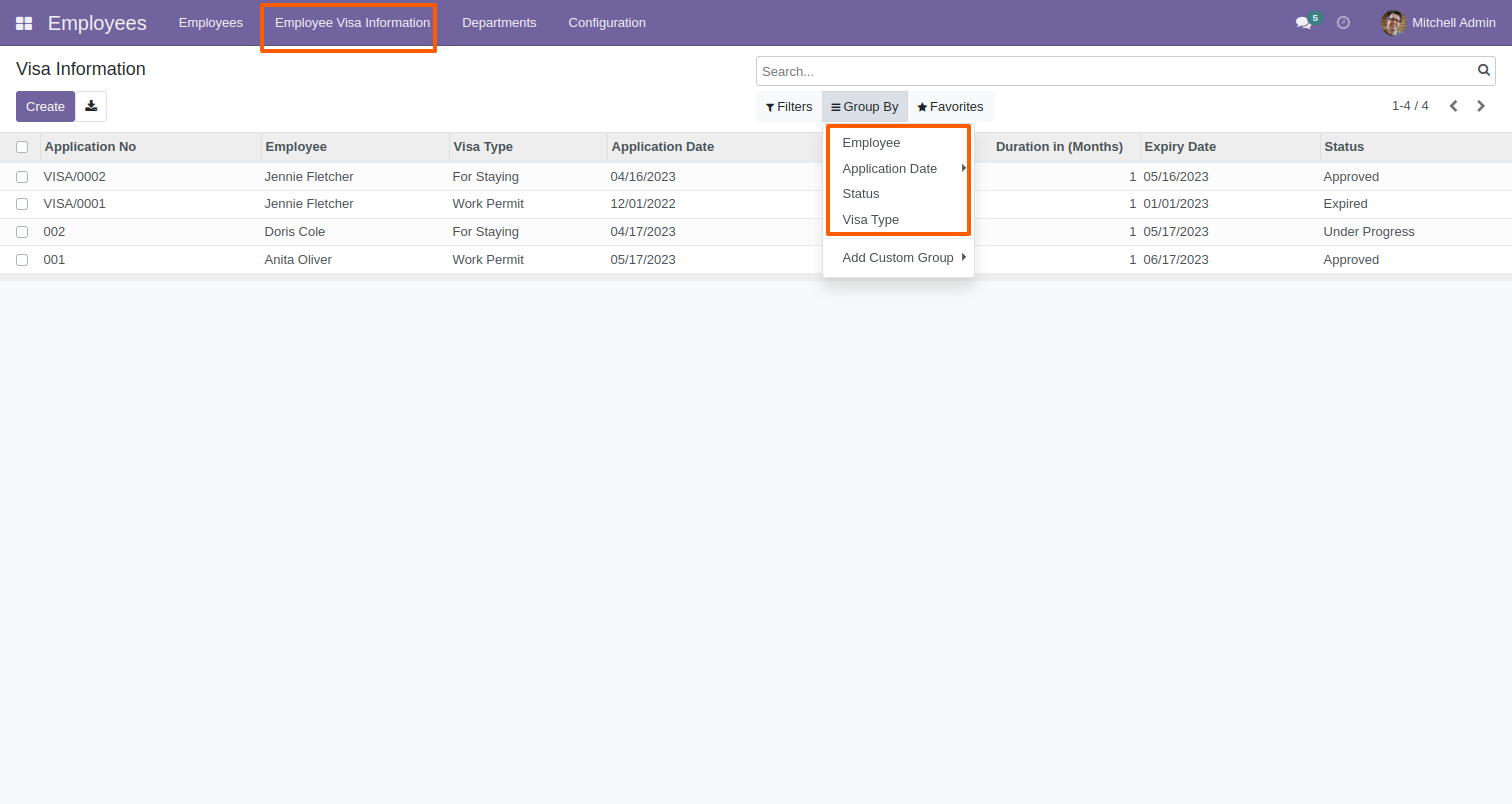Click the 1-4 / 4 pager counter
This screenshot has width=1512, height=804.
[x=1410, y=106]
